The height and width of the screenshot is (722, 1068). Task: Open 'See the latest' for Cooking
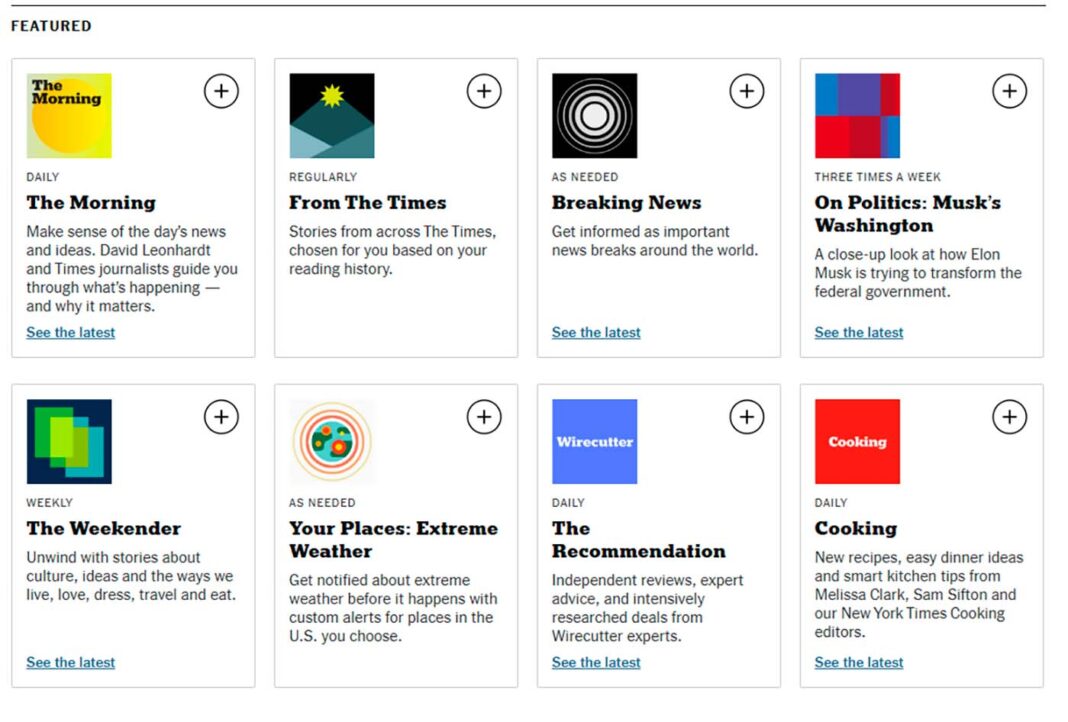(x=859, y=662)
